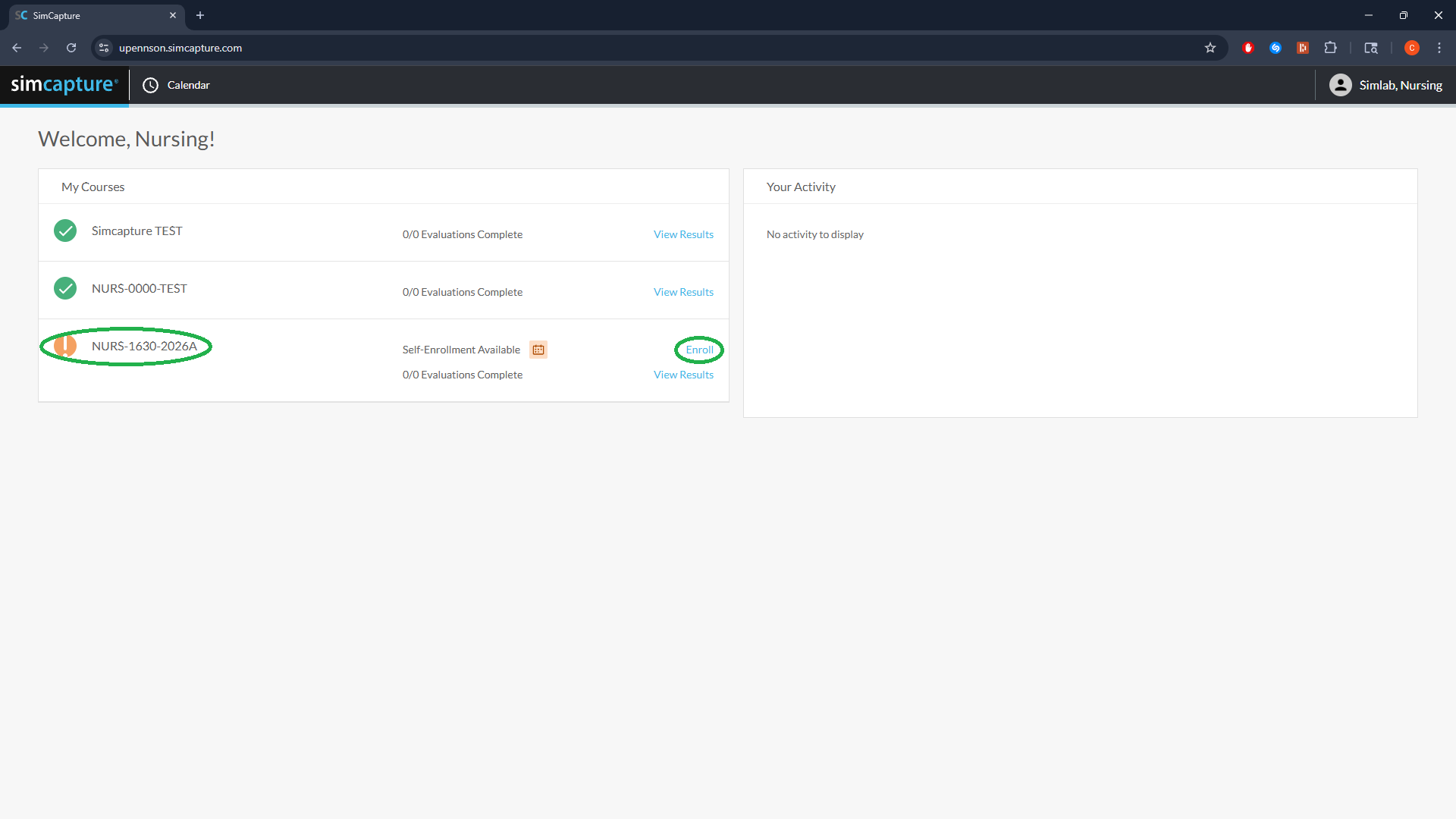Bookmark page with star icon
Viewport: 1456px width, 819px height.
[1210, 48]
